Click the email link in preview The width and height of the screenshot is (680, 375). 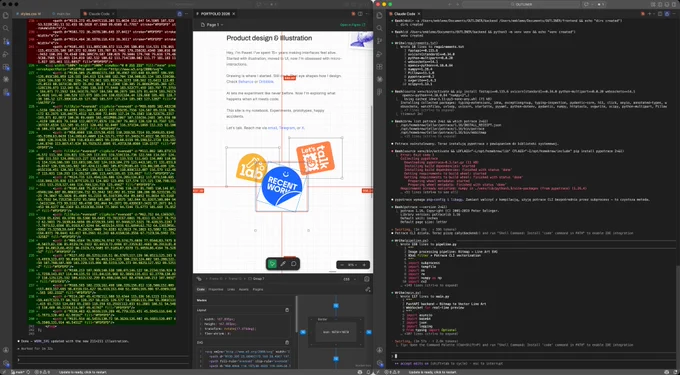[272, 128]
